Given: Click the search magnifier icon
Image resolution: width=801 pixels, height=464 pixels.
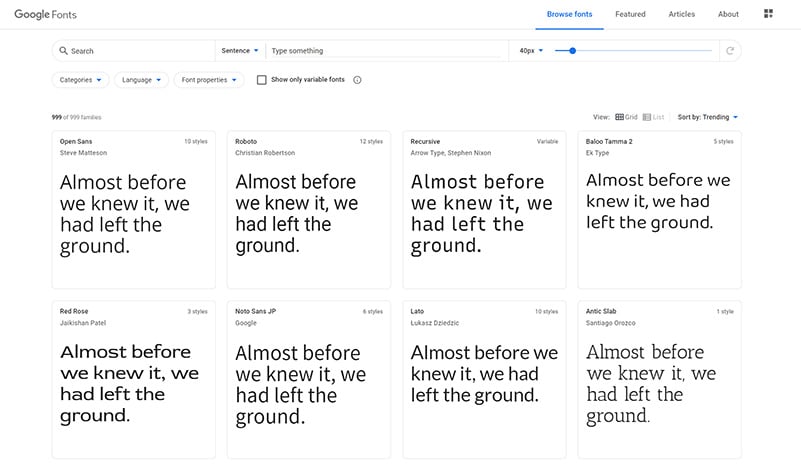Looking at the screenshot, I should point(63,51).
